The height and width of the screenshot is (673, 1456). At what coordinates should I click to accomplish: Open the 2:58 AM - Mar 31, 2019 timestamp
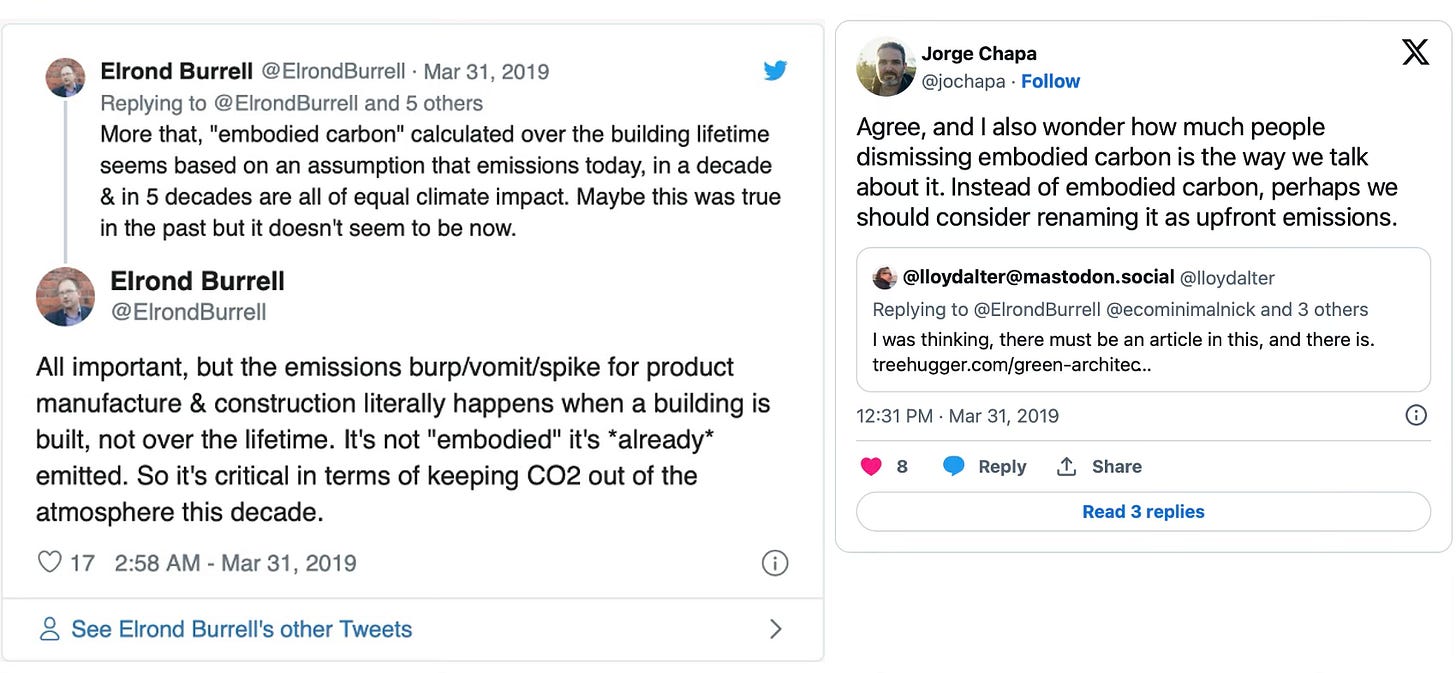[x=235, y=563]
